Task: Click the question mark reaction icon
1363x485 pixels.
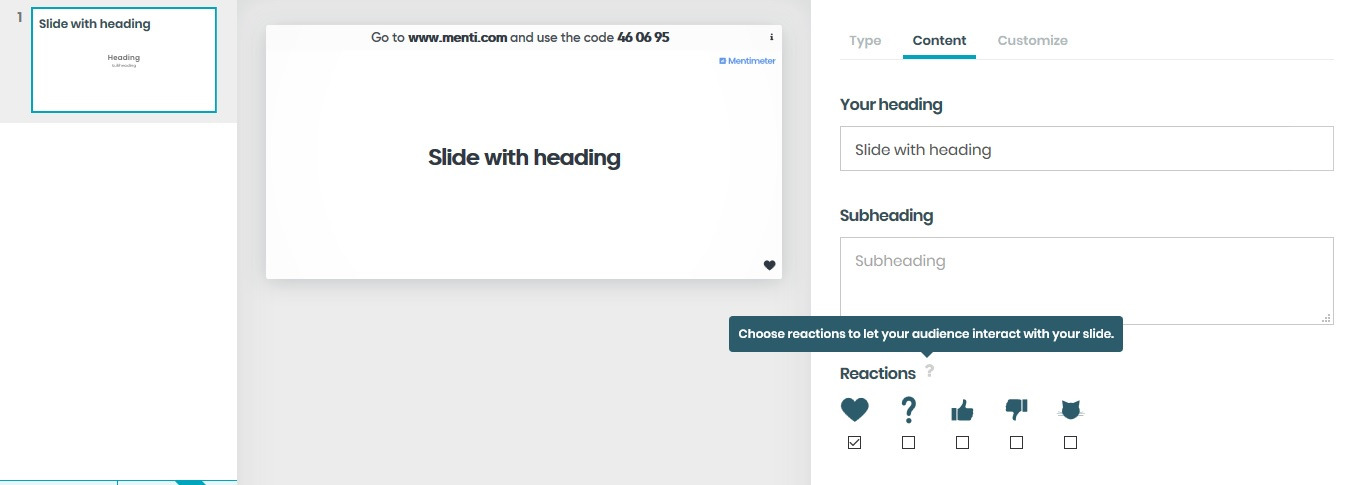Action: click(908, 409)
